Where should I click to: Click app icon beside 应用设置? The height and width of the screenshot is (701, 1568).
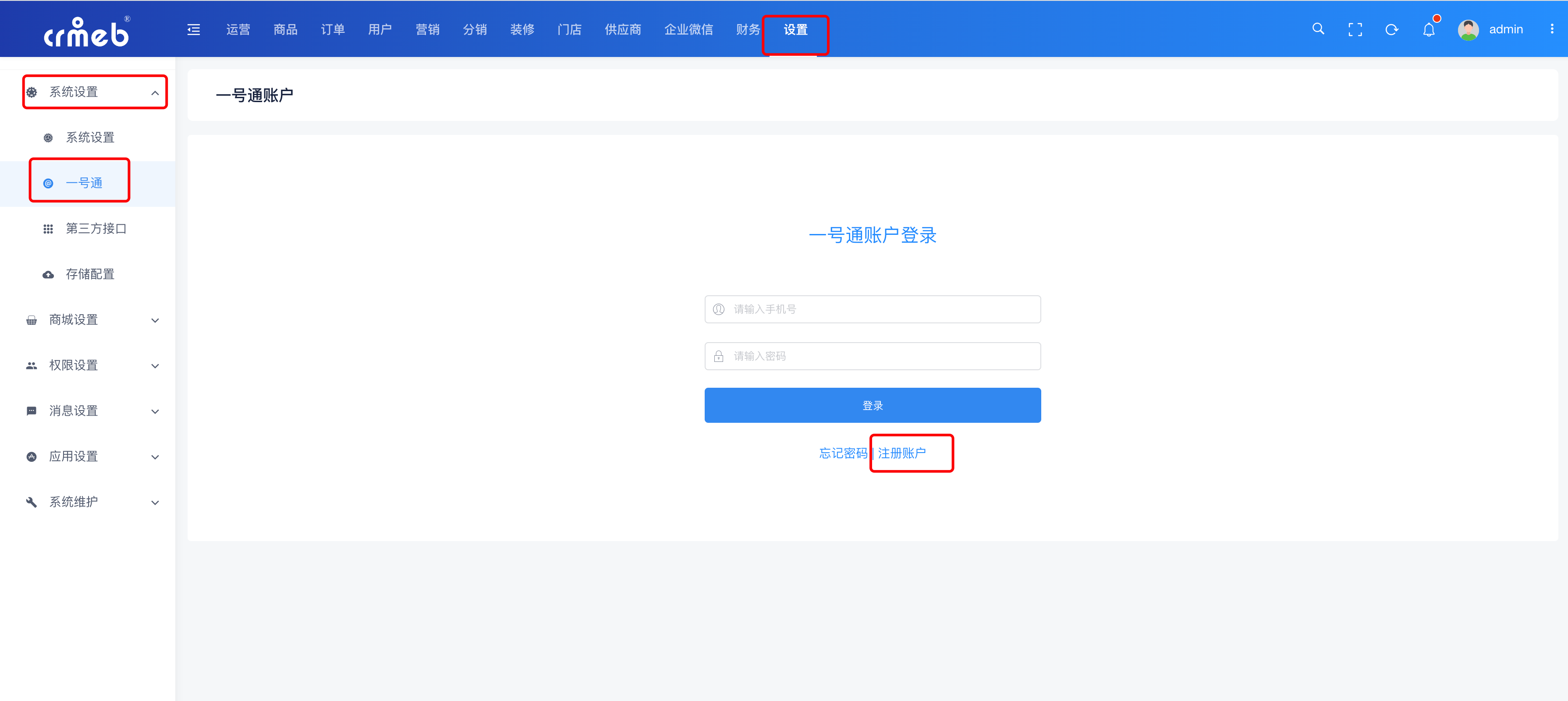[x=32, y=457]
